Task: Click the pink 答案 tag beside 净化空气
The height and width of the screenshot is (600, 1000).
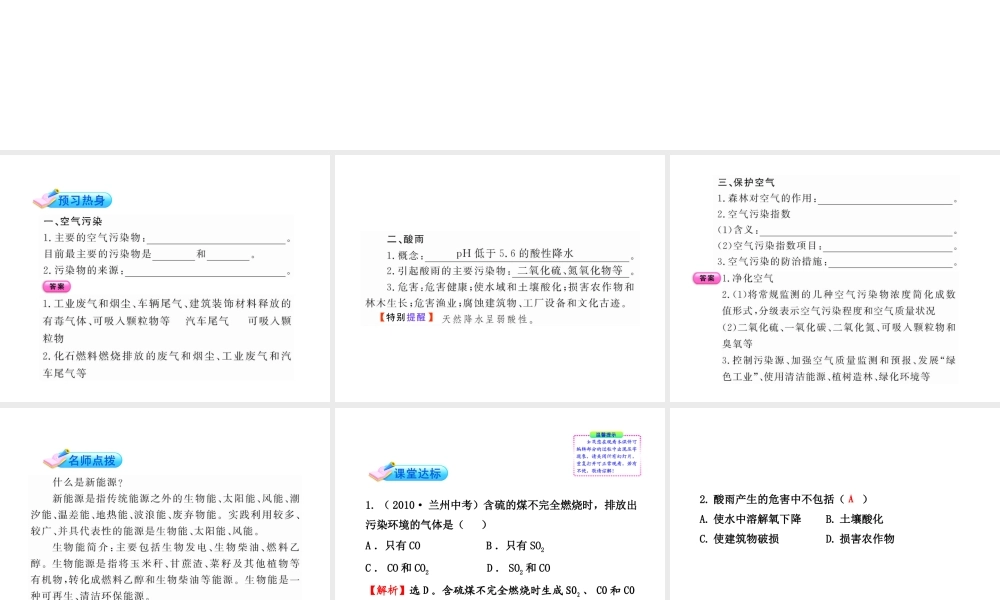Action: click(x=707, y=278)
